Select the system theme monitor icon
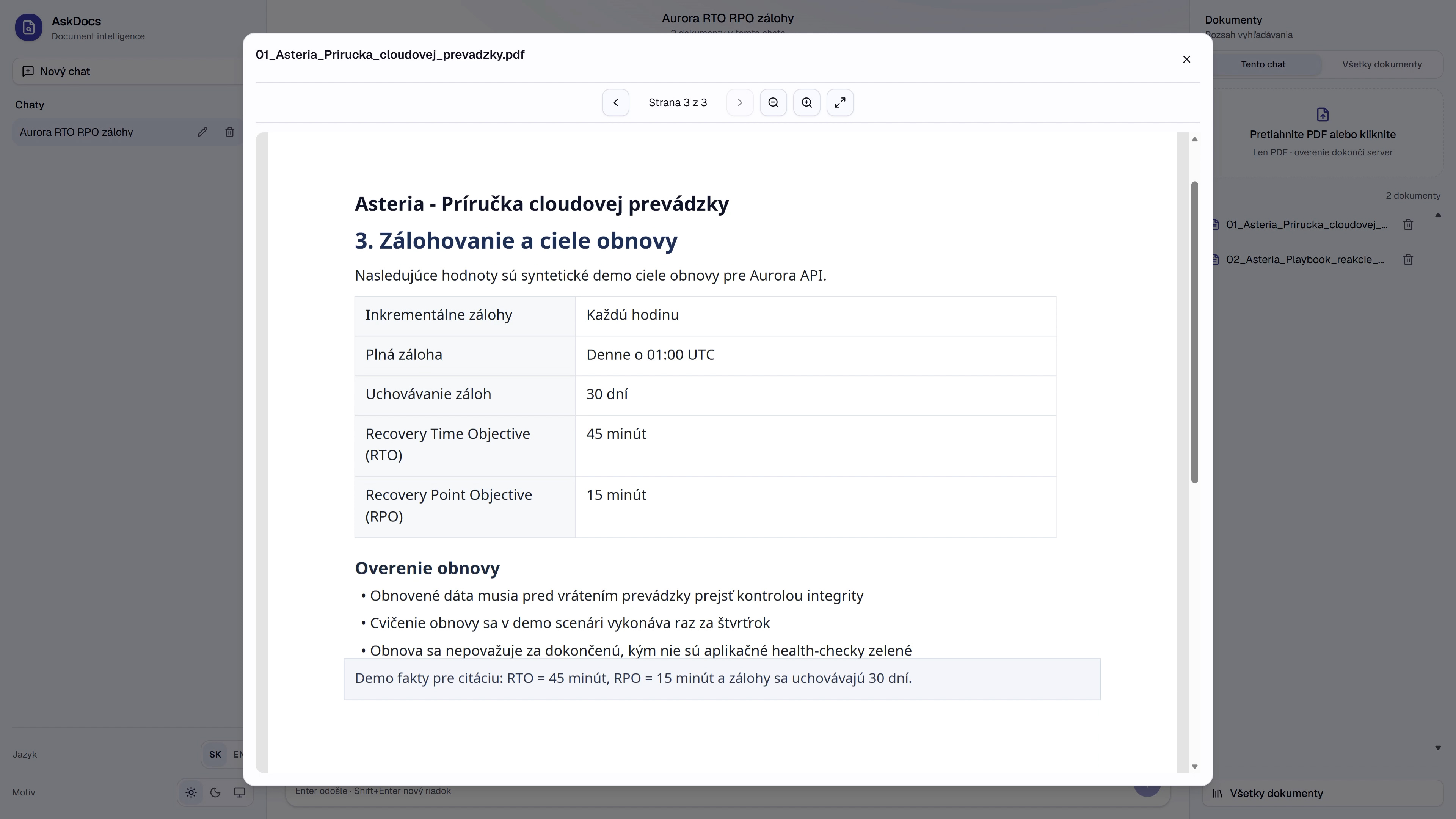Image resolution: width=1456 pixels, height=819 pixels. [x=240, y=792]
